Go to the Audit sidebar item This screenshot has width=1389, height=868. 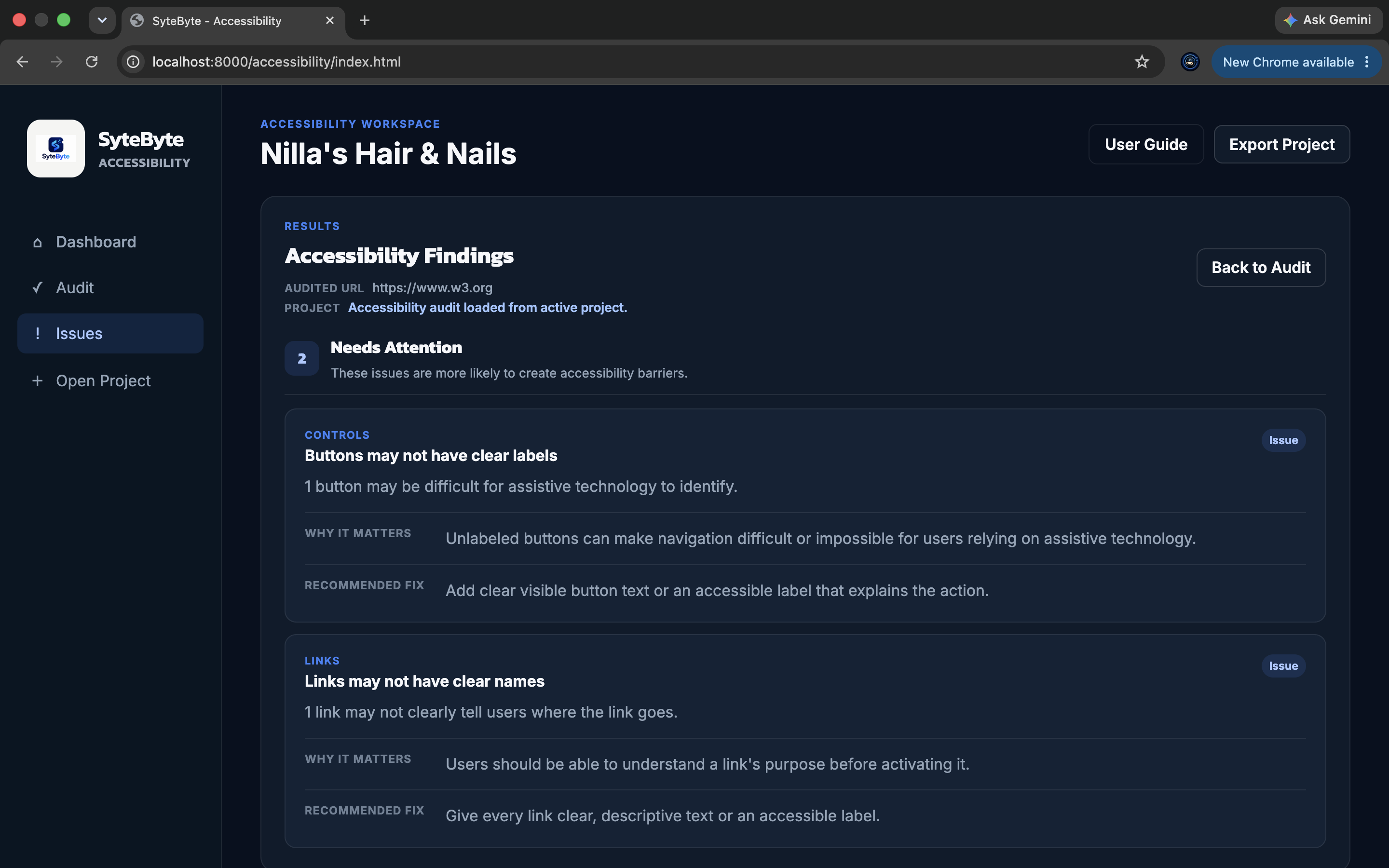pyautogui.click(x=110, y=287)
